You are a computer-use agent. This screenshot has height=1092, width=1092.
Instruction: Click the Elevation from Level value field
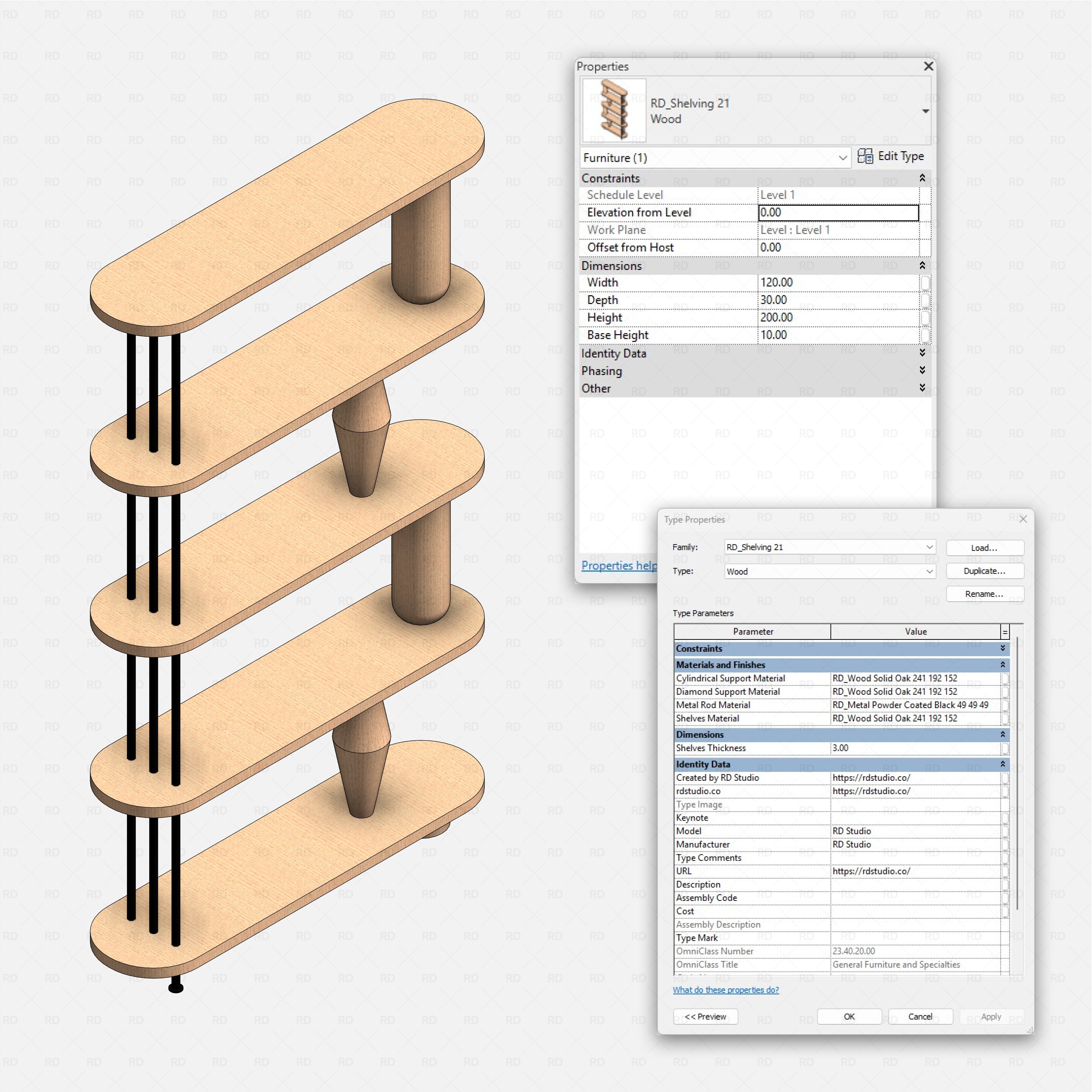838,213
